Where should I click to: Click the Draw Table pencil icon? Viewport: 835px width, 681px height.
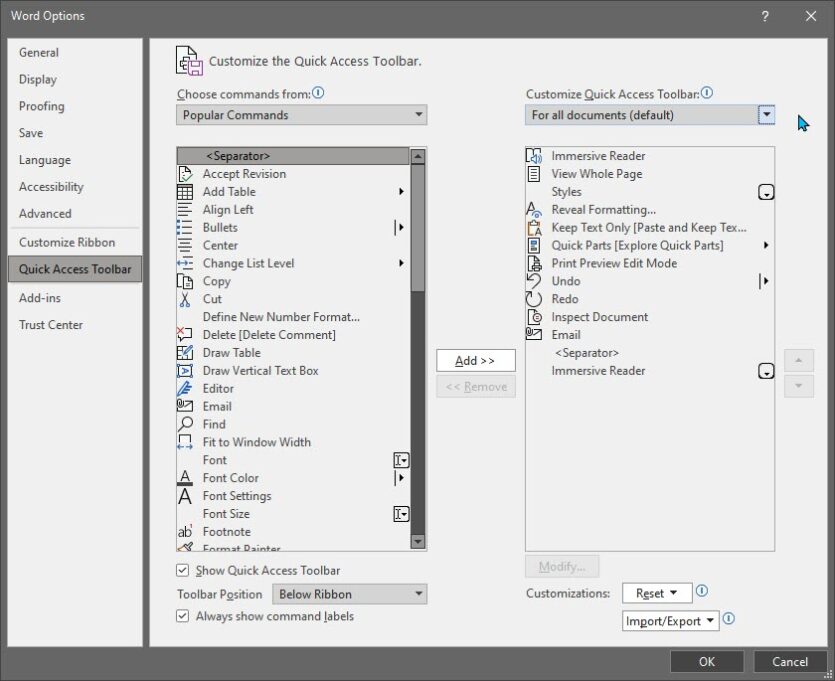pyautogui.click(x=185, y=353)
